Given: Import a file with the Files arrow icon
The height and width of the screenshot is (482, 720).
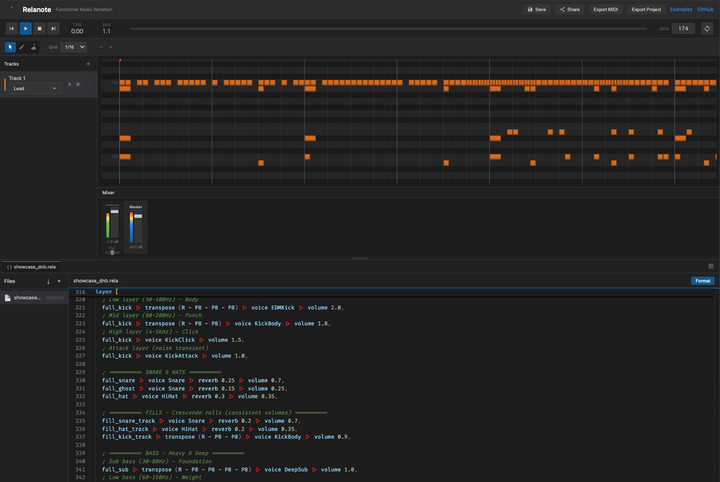Looking at the screenshot, I should 48,282.
